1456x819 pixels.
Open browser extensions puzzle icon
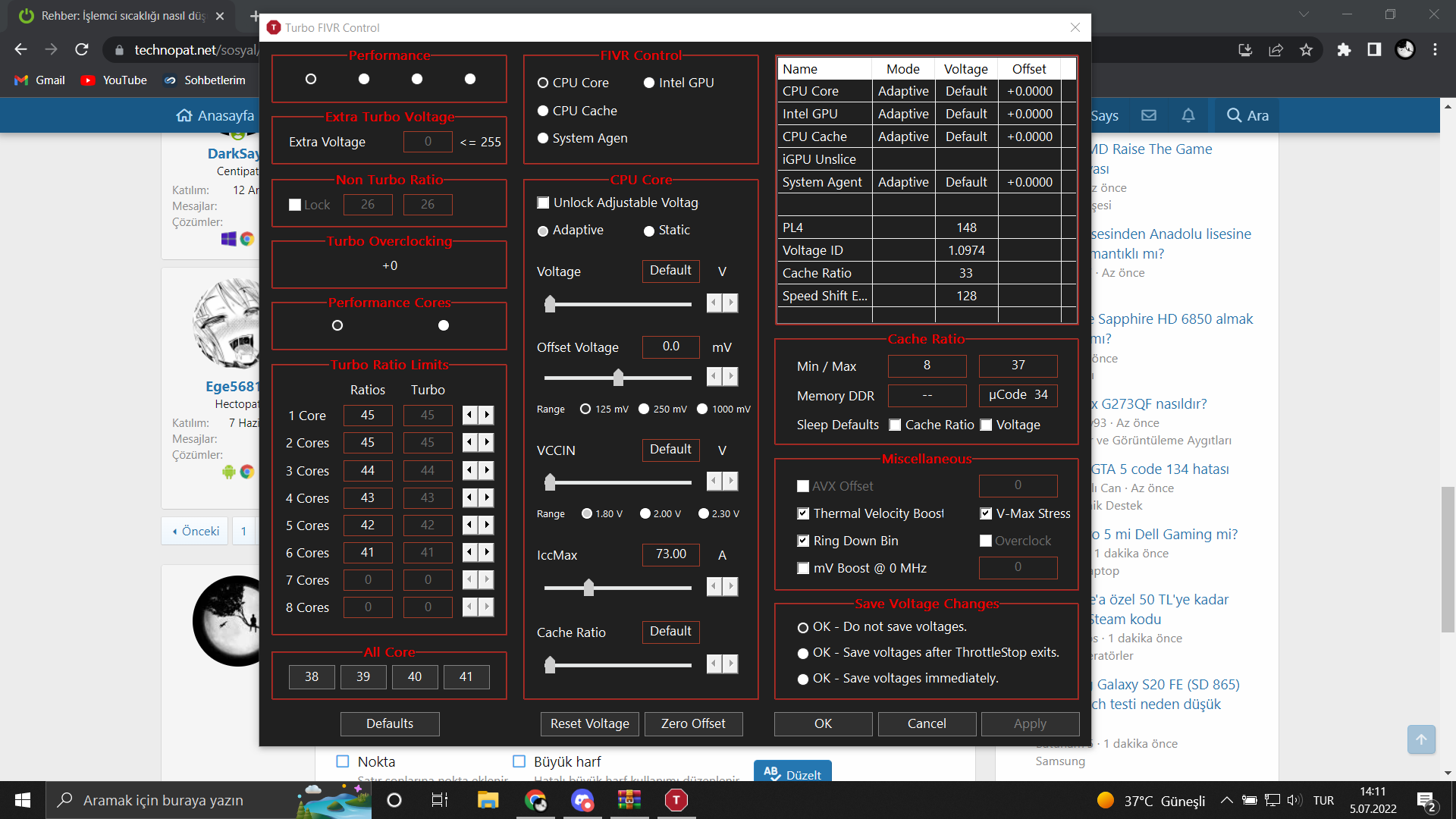1344,49
